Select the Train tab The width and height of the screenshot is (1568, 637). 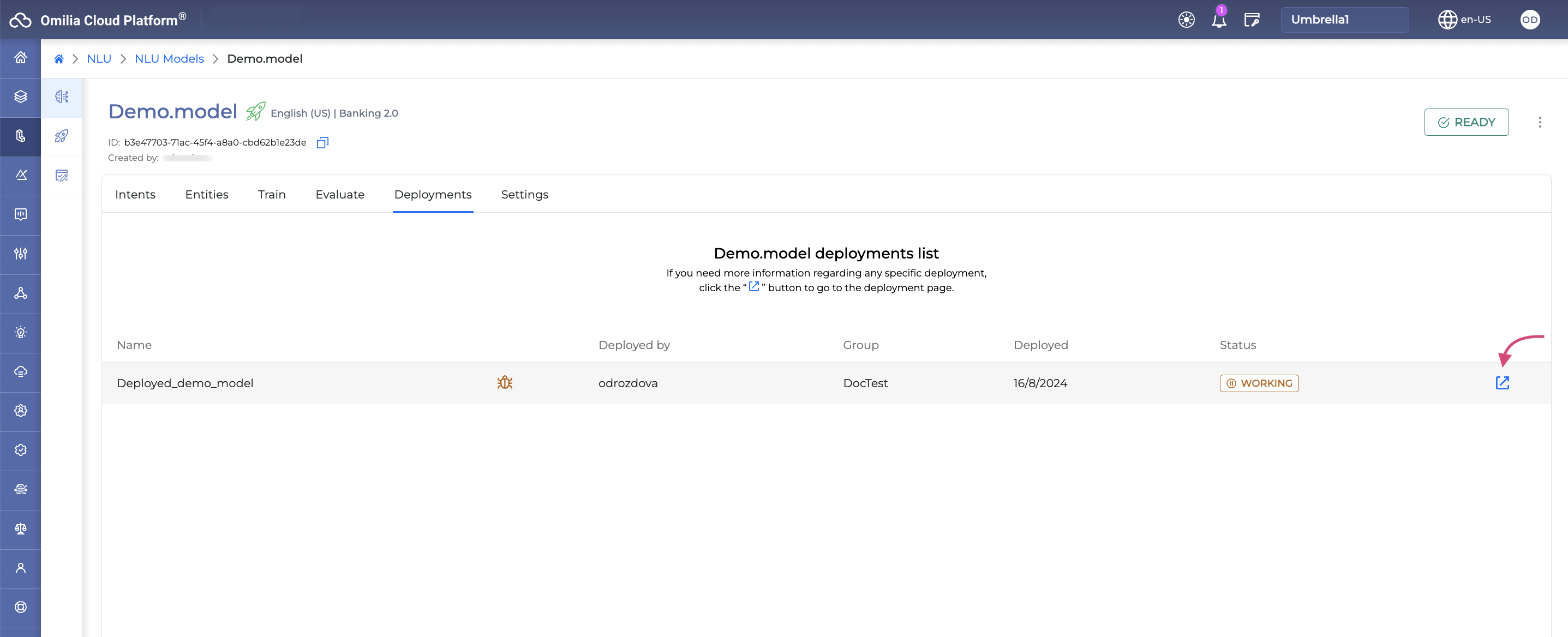point(272,194)
